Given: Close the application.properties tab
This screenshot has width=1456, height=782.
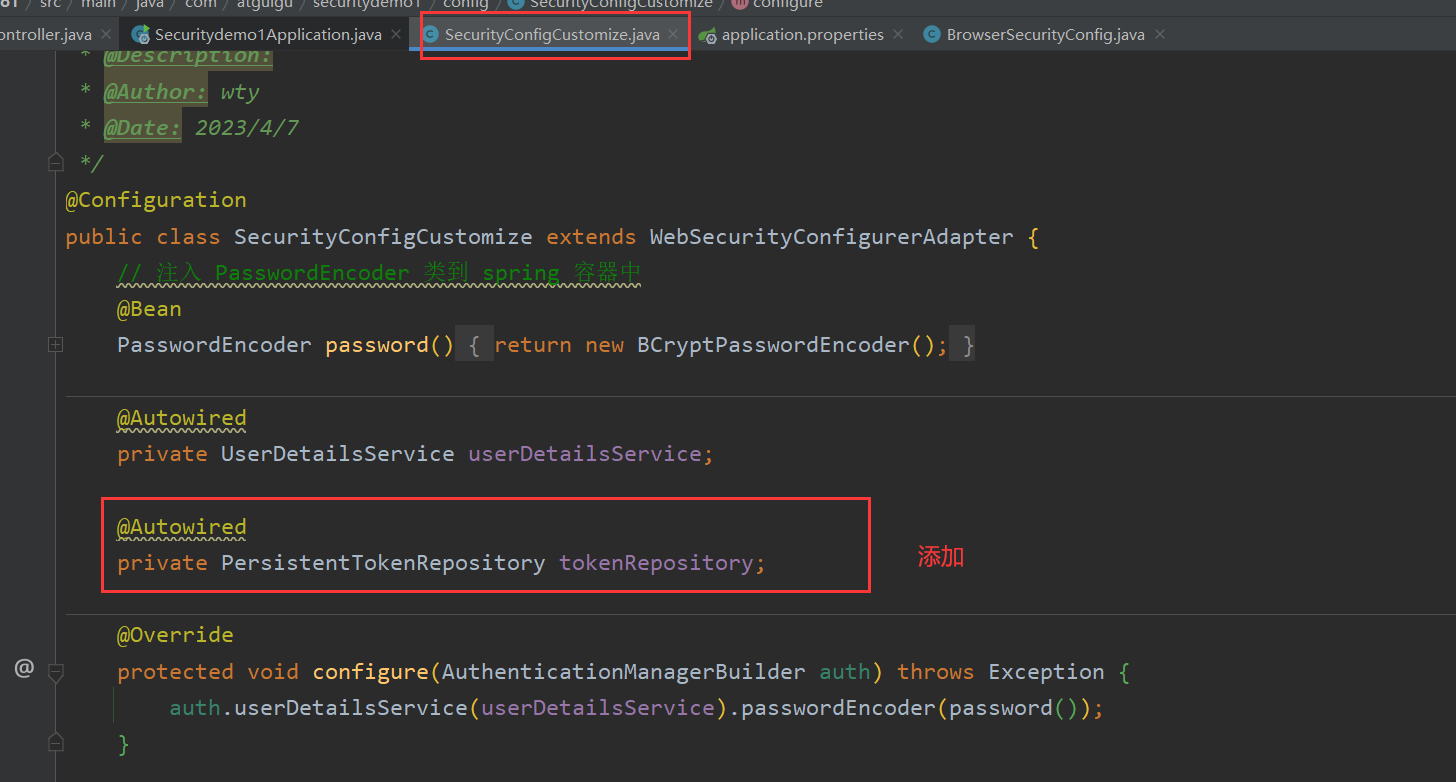Looking at the screenshot, I should pos(898,34).
